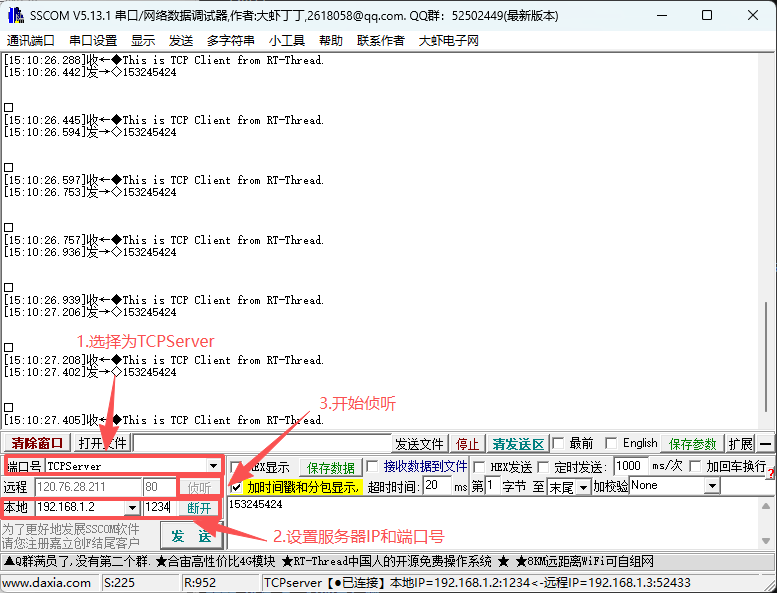The image size is (777, 593).
Task: Click the 发送 send button
Action: [191, 536]
